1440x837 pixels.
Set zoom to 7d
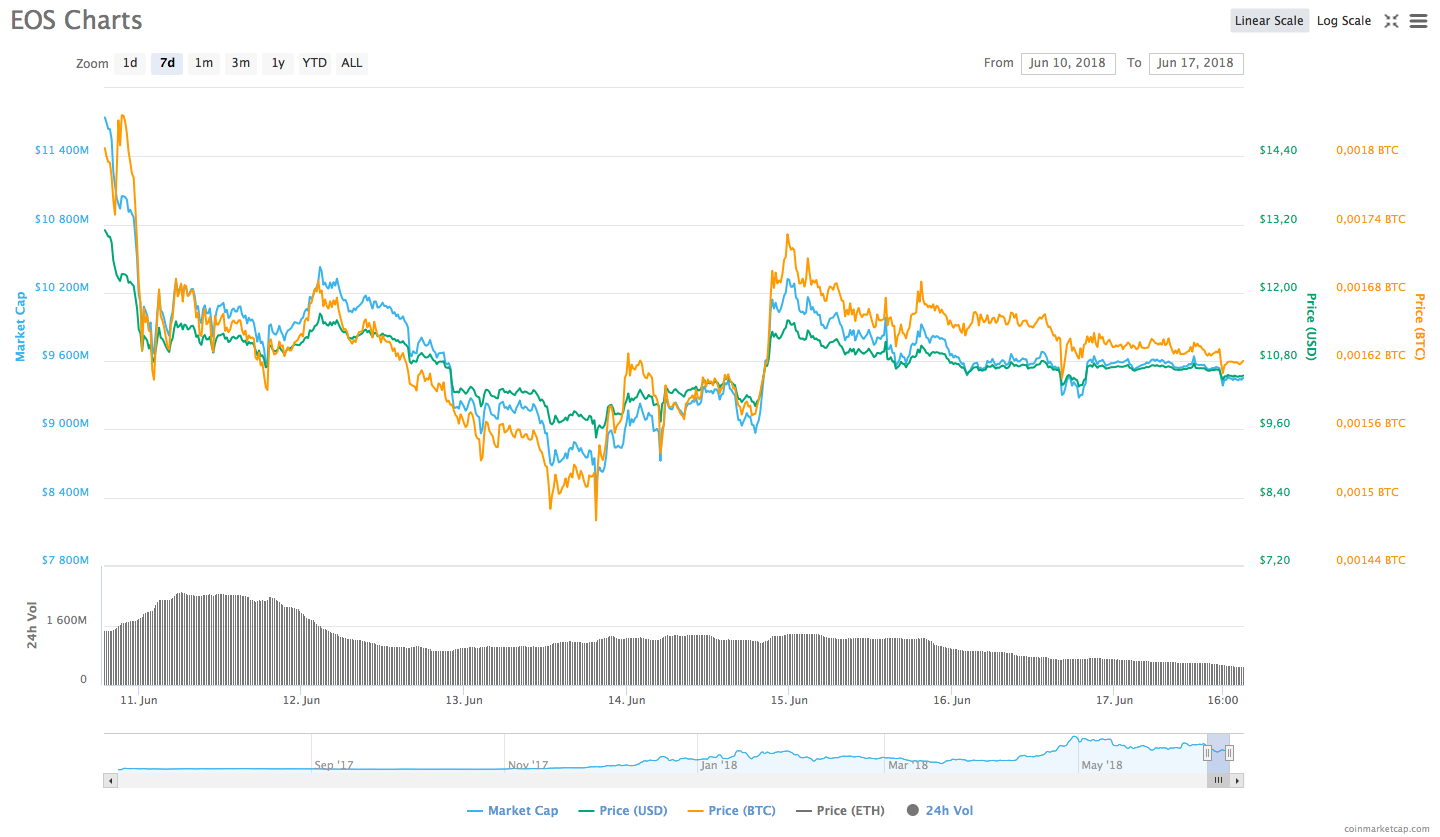click(167, 63)
